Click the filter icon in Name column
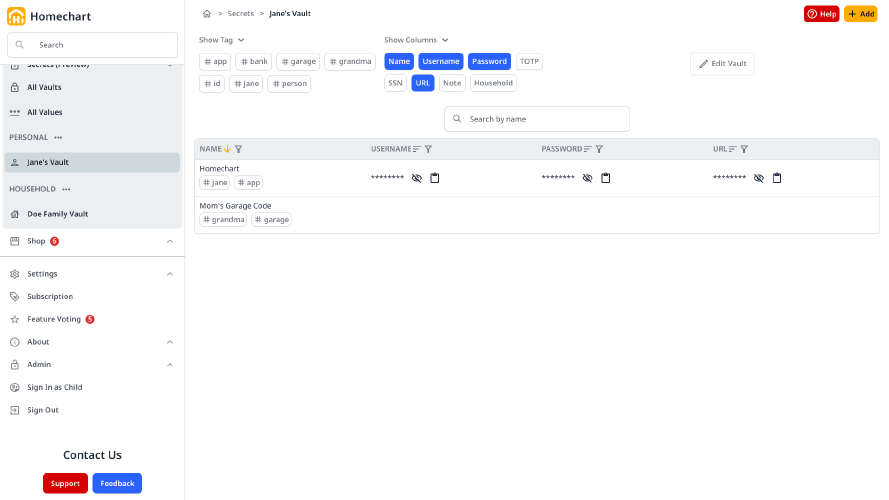Viewport: 889px width, 500px height. click(238, 149)
